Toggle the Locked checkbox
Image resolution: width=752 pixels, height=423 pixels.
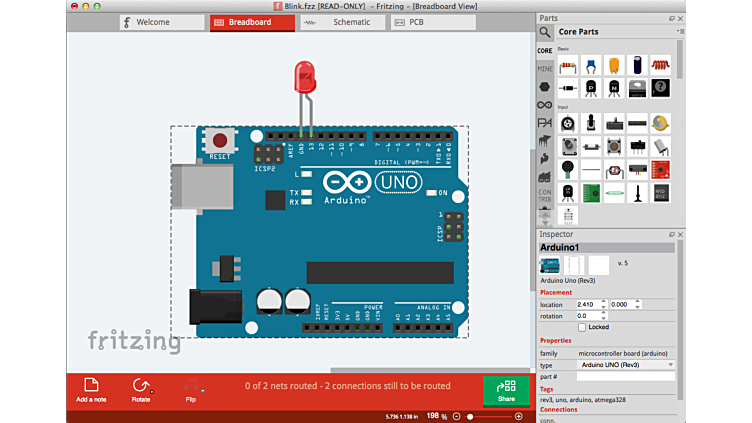582,327
